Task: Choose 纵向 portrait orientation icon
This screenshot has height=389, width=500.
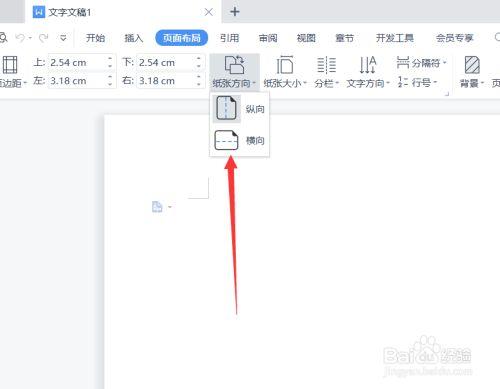Action: tap(226, 108)
